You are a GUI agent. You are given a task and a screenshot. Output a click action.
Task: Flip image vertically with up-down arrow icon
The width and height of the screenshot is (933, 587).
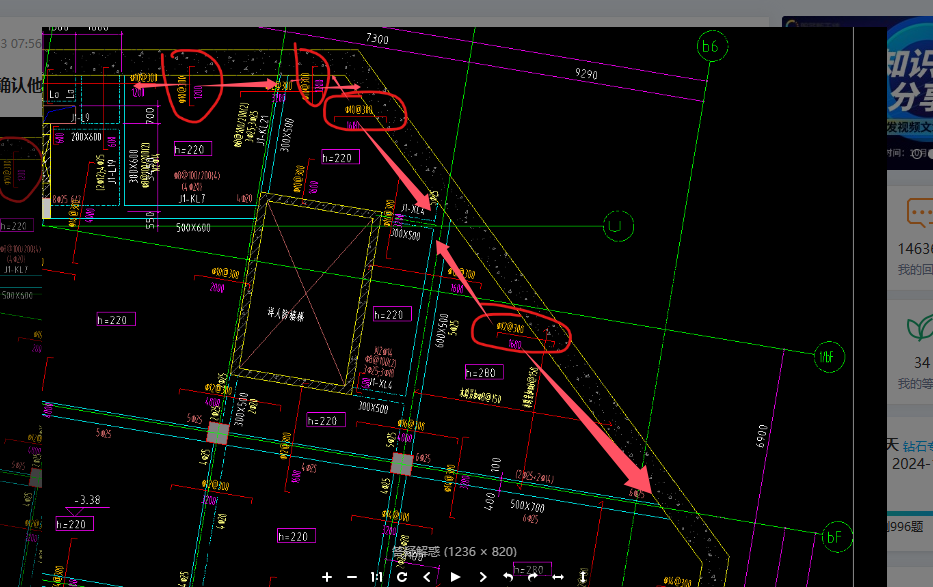coord(583,577)
